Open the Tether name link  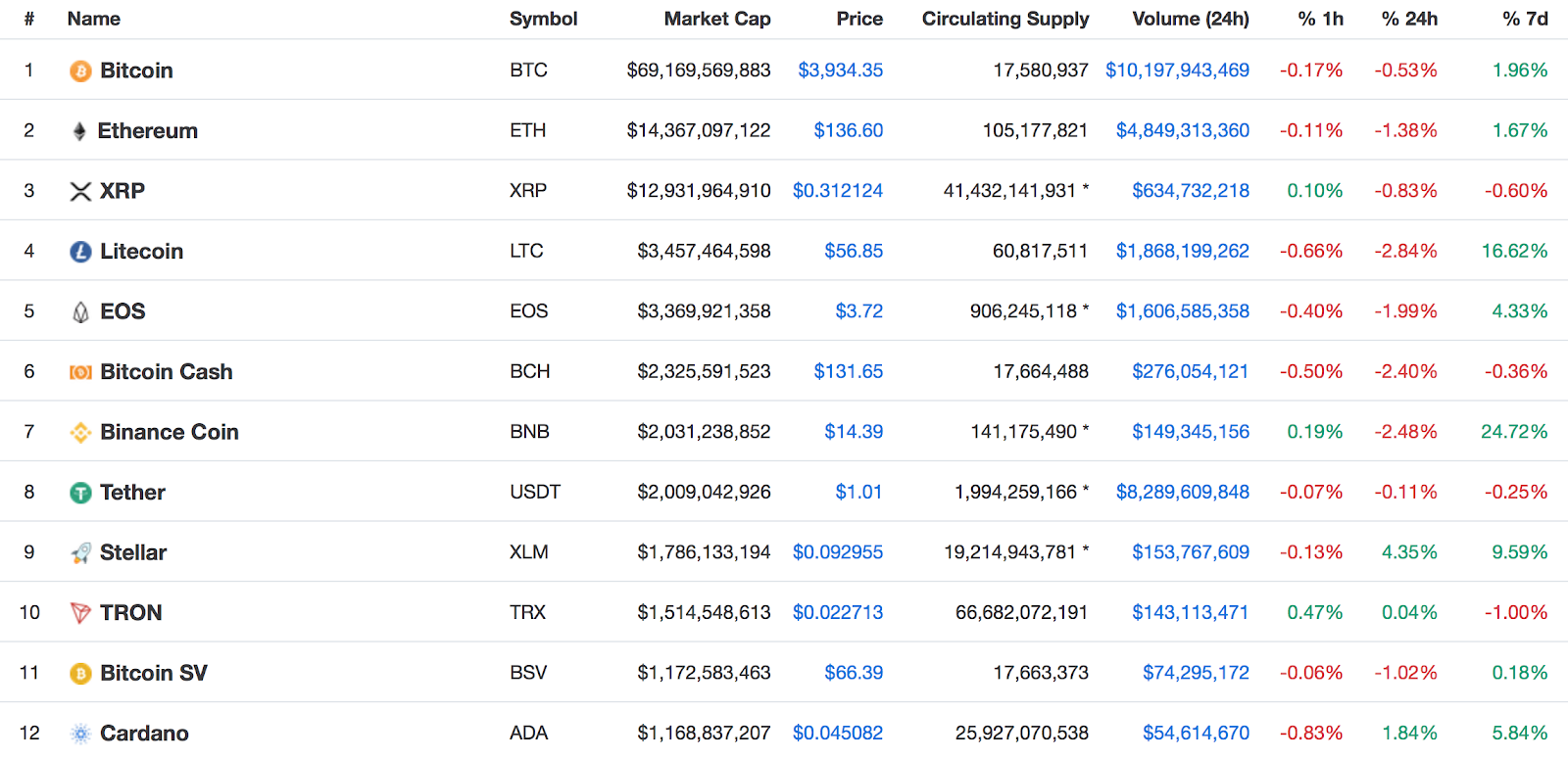point(132,493)
